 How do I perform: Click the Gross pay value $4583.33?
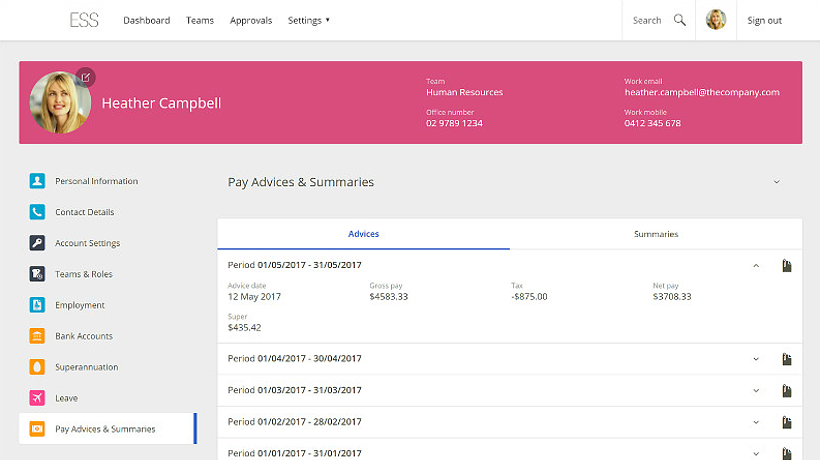[x=389, y=296]
